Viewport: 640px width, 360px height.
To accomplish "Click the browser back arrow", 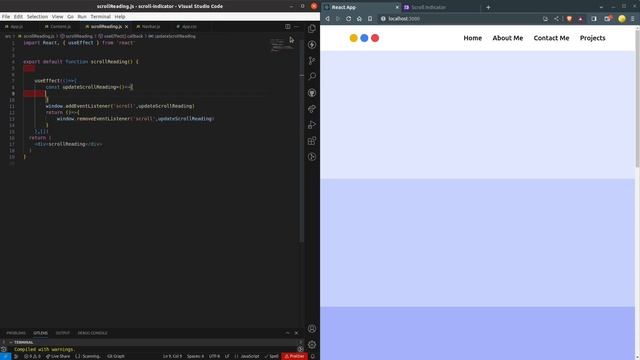I will [327, 19].
